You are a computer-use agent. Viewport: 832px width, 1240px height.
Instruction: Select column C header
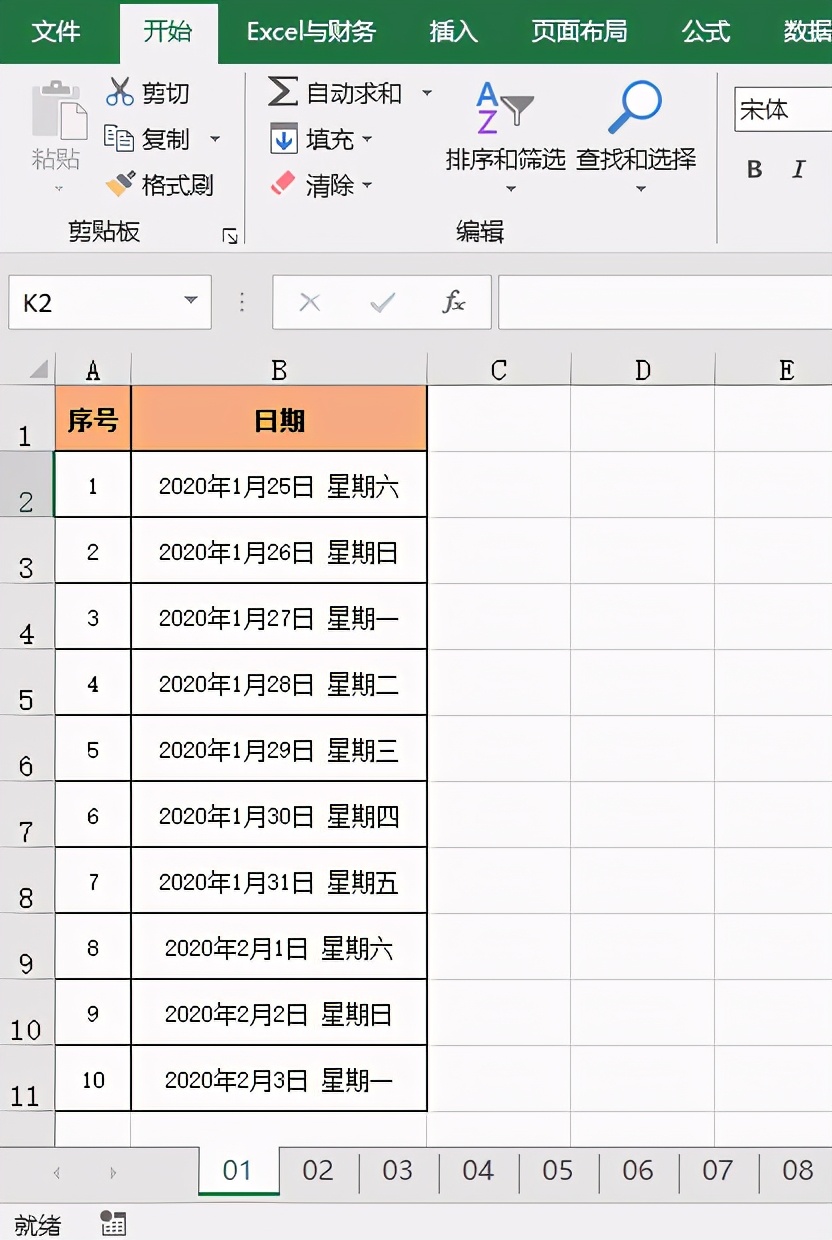tap(499, 370)
